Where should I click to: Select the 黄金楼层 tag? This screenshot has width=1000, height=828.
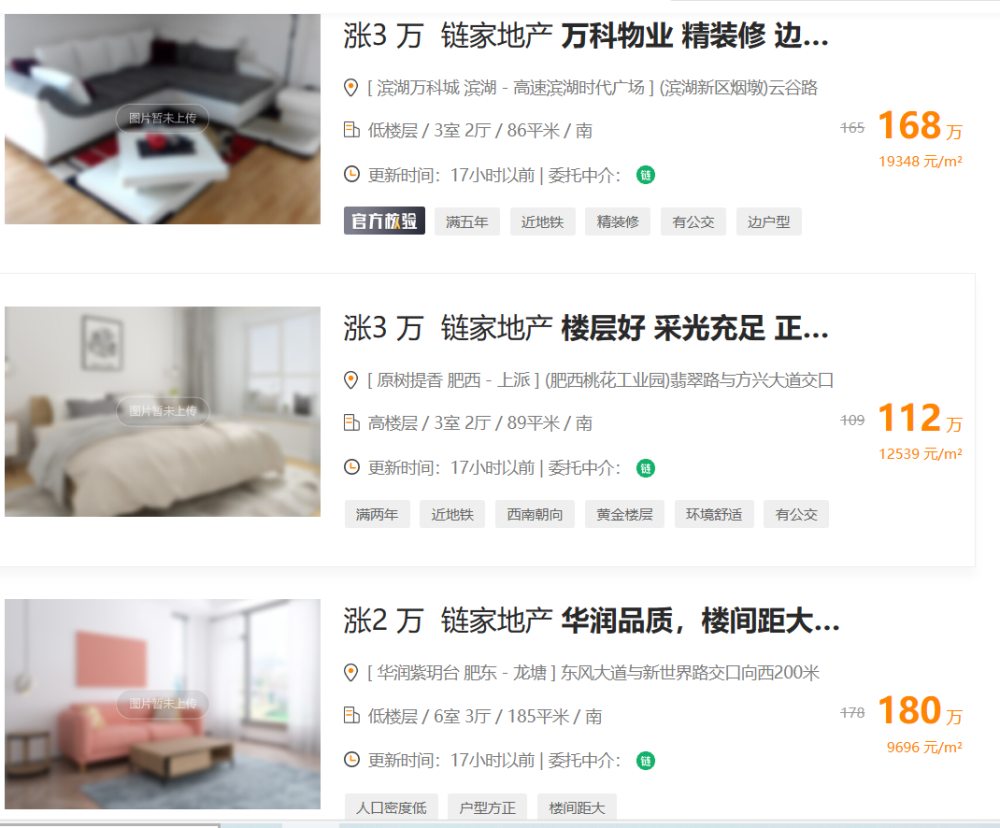[x=624, y=514]
